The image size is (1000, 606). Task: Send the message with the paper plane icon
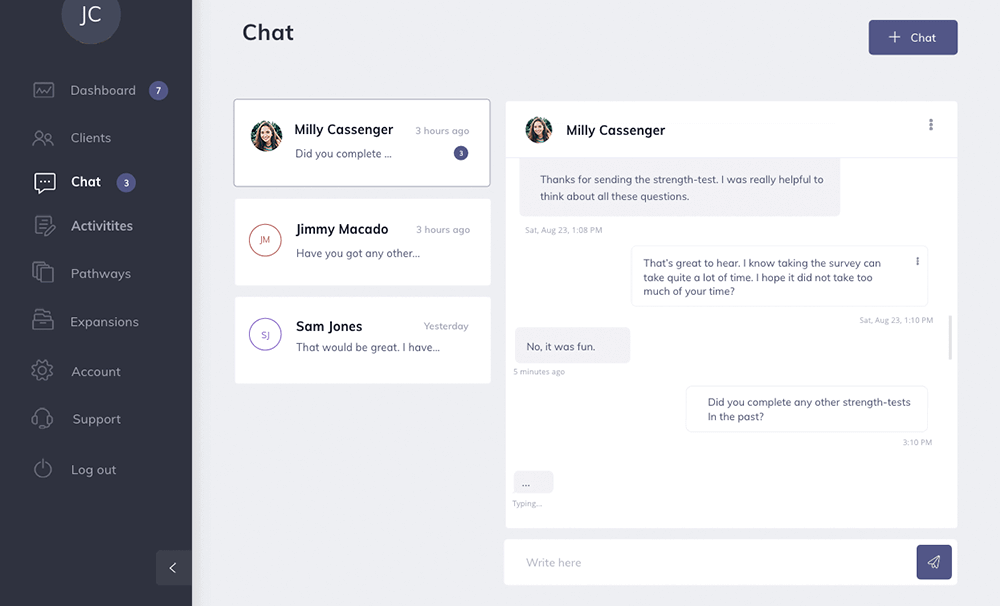pos(934,562)
